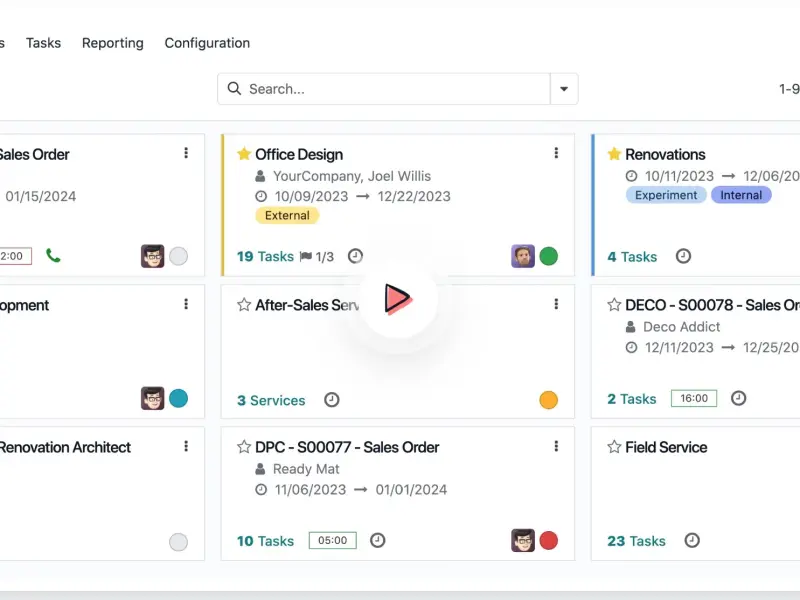Screen dimensions: 800x600
Task: Click the green status circle on Office Design
Action: coord(549,256)
